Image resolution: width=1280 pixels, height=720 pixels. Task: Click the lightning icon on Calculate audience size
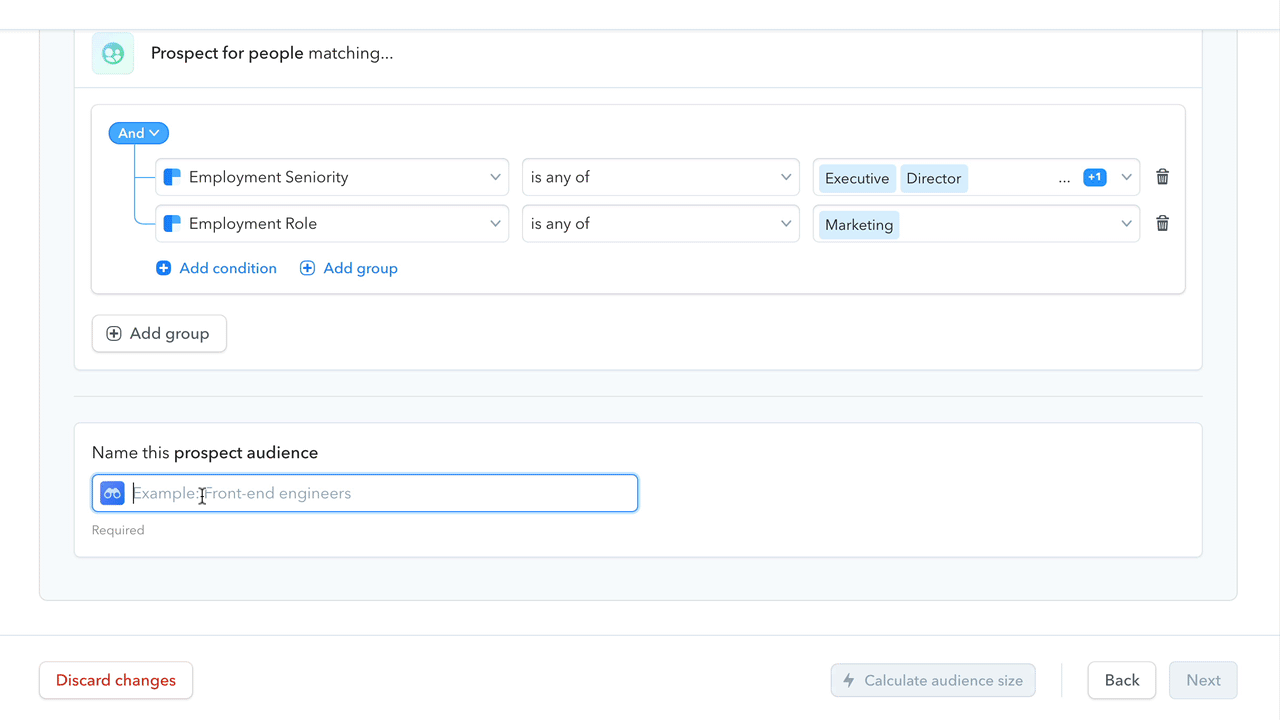[849, 680]
